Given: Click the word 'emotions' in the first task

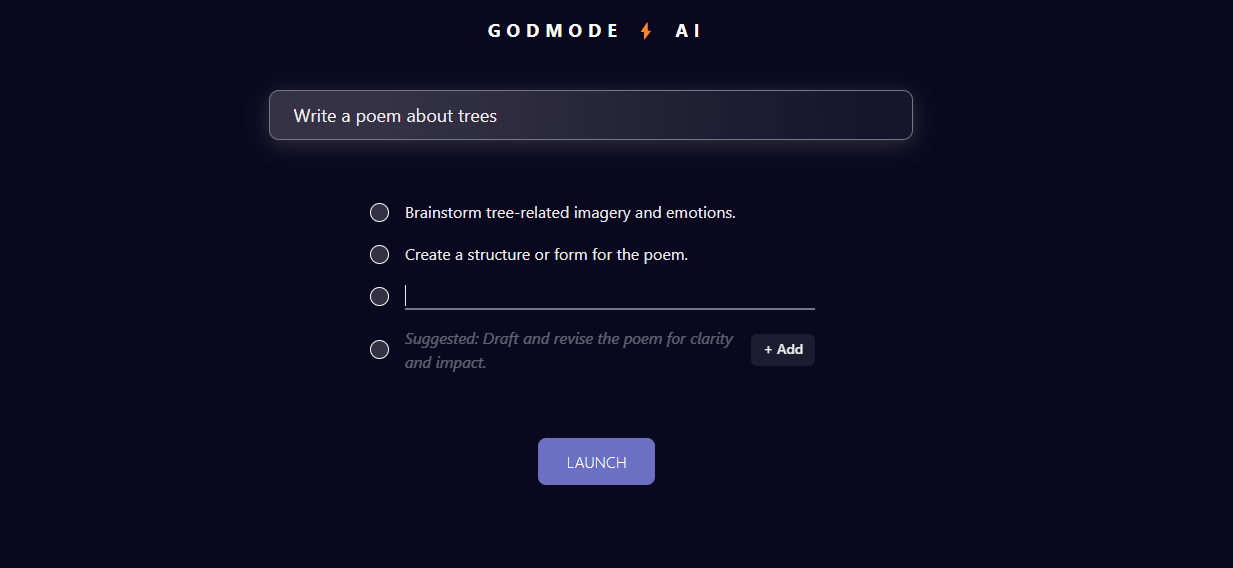Looking at the screenshot, I should pyautogui.click(x=702, y=213).
